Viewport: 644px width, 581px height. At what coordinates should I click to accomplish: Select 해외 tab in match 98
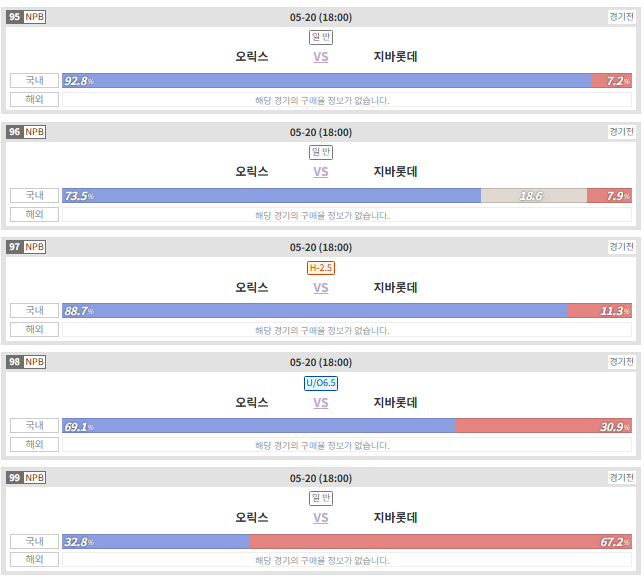(34, 444)
